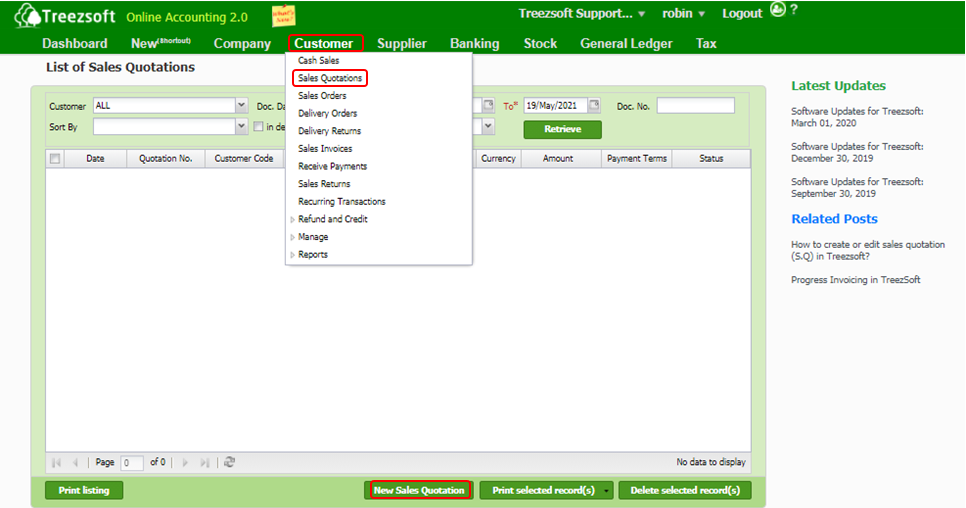Expand the Customer filter dropdown

coord(241,105)
